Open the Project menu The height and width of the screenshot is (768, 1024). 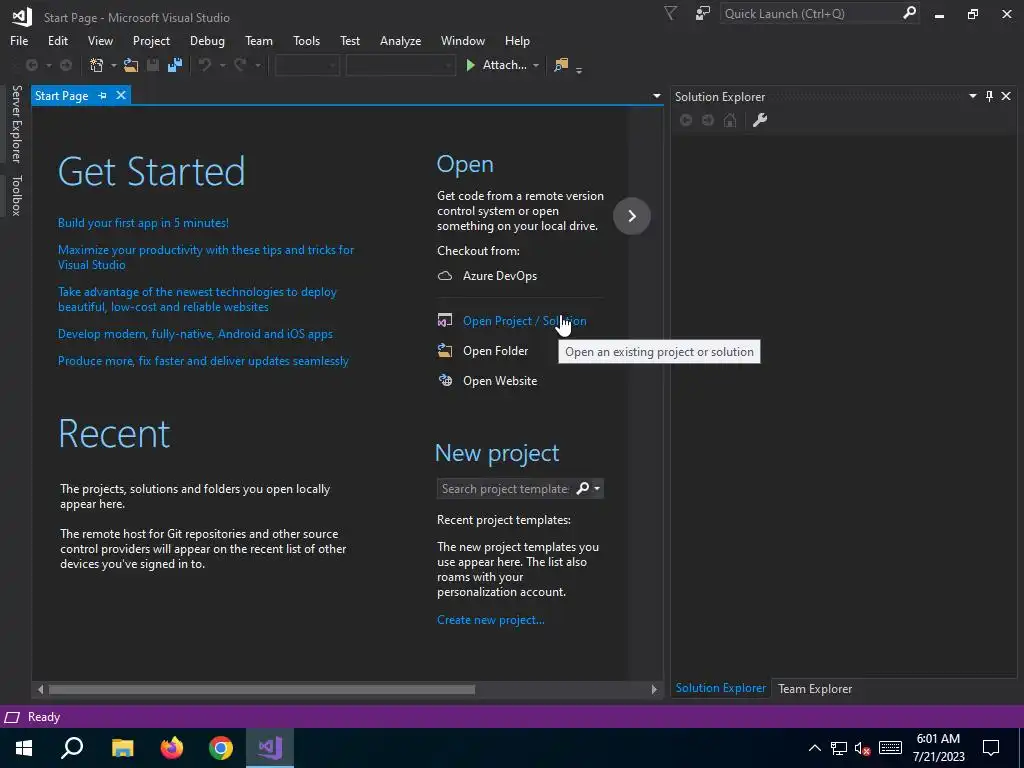point(151,40)
